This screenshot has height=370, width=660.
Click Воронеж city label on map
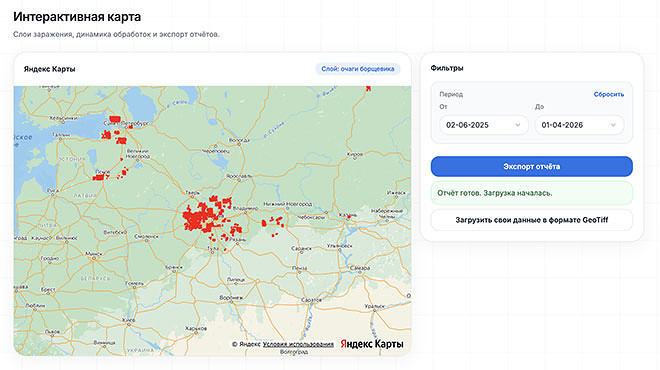pyautogui.click(x=231, y=298)
